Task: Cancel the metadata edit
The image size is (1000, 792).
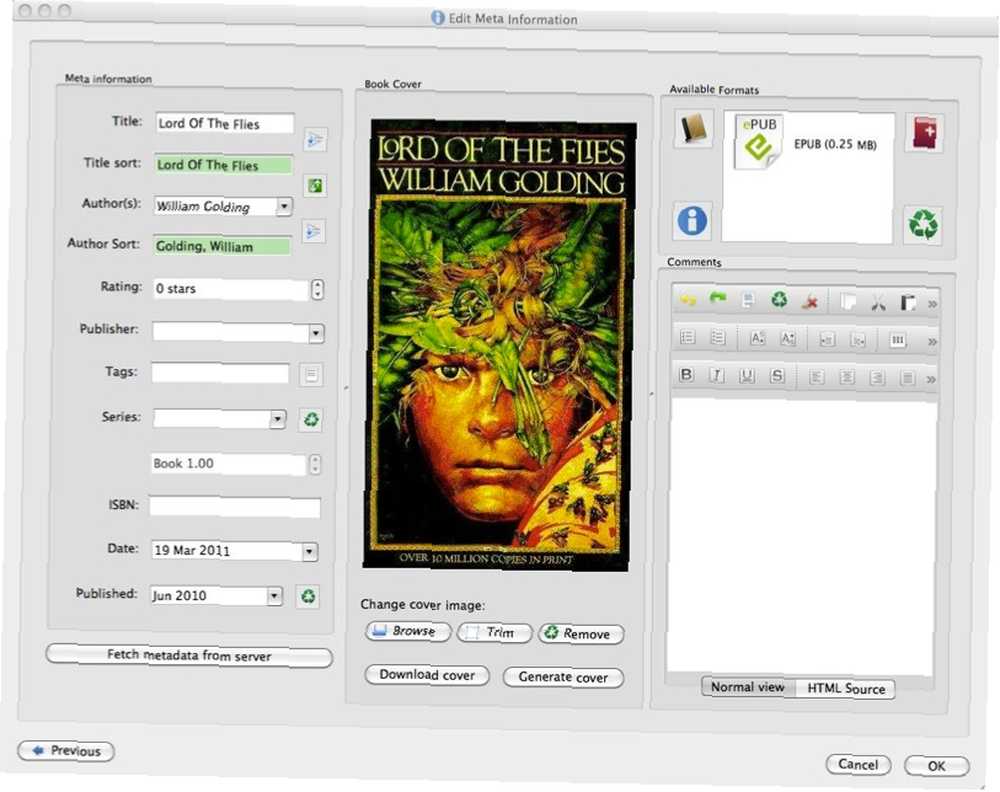Action: pyautogui.click(x=858, y=765)
